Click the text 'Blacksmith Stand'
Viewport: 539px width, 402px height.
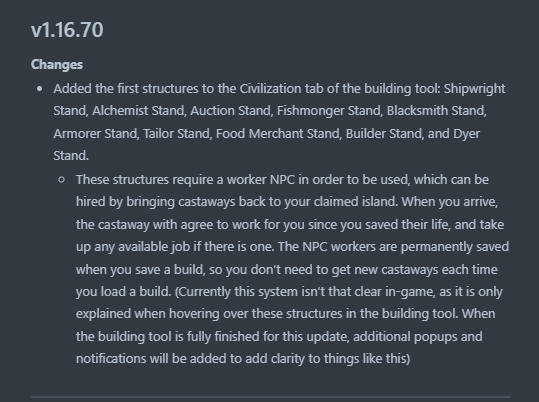(436, 111)
